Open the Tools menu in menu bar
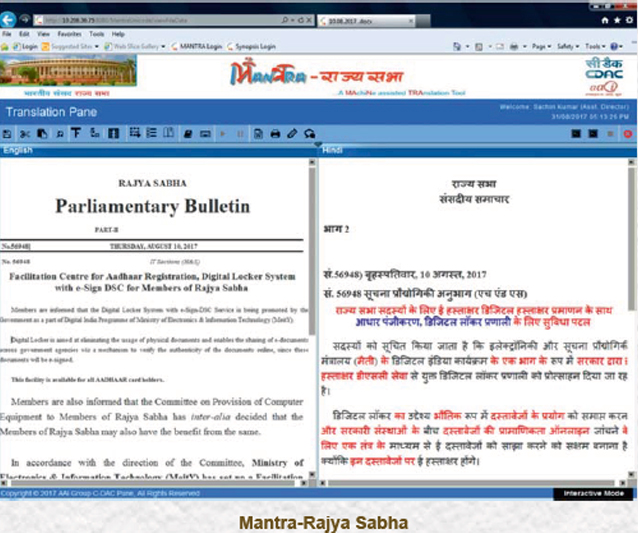 pos(96,34)
